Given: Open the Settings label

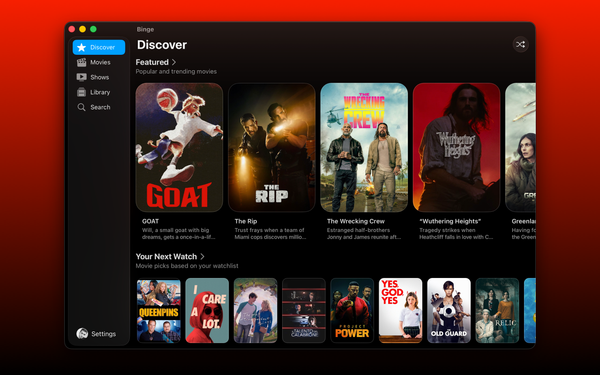Looking at the screenshot, I should [x=103, y=334].
